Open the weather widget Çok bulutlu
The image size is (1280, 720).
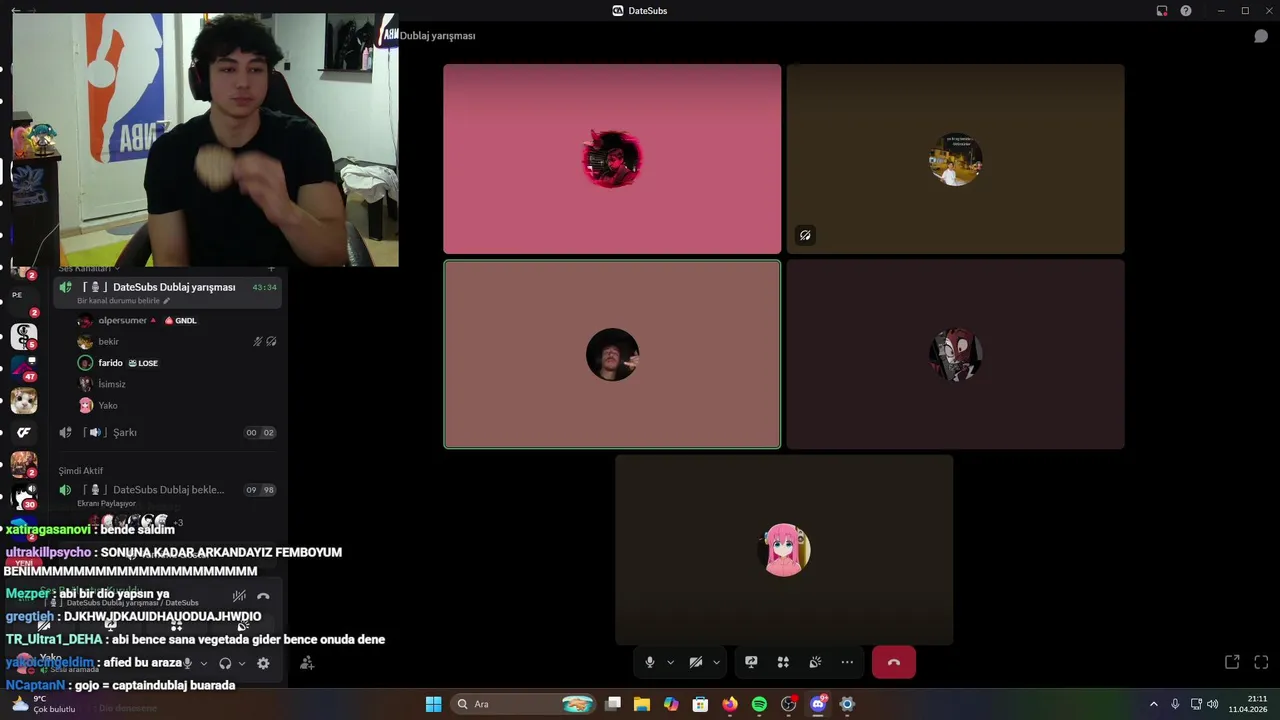point(44,704)
